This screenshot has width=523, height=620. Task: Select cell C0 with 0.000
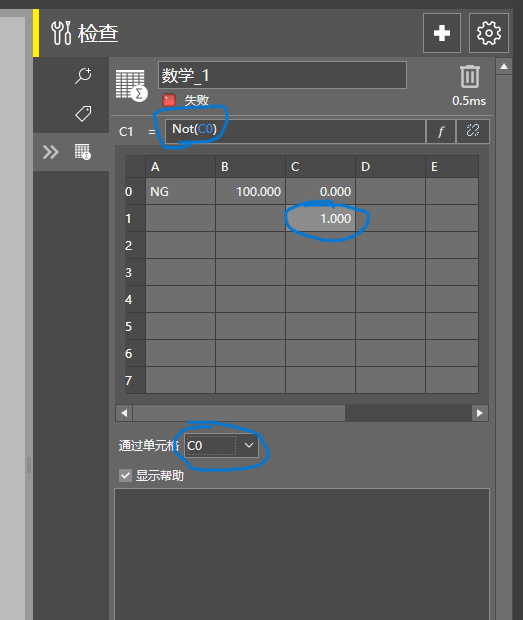point(321,191)
